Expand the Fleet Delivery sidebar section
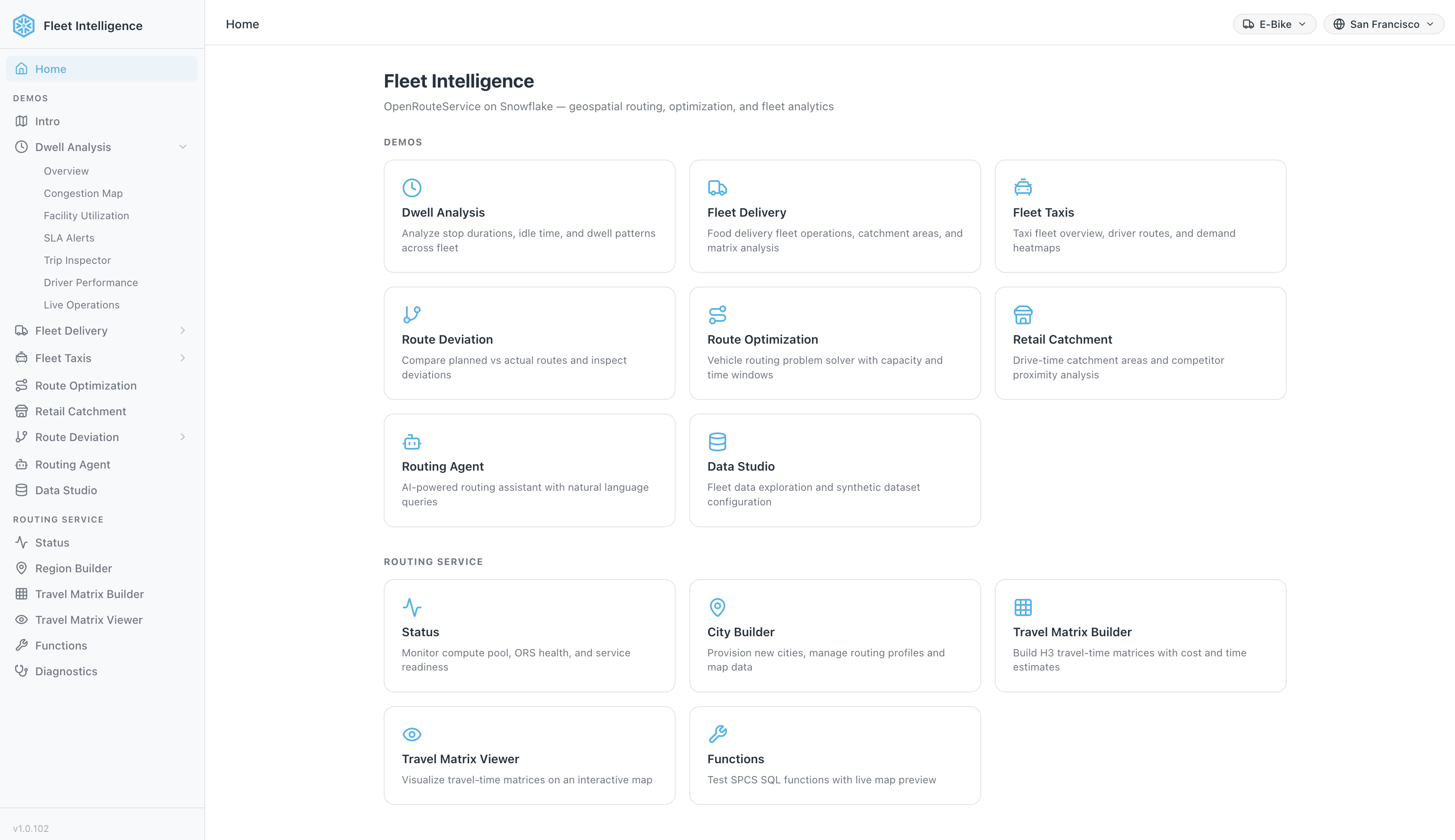 182,331
